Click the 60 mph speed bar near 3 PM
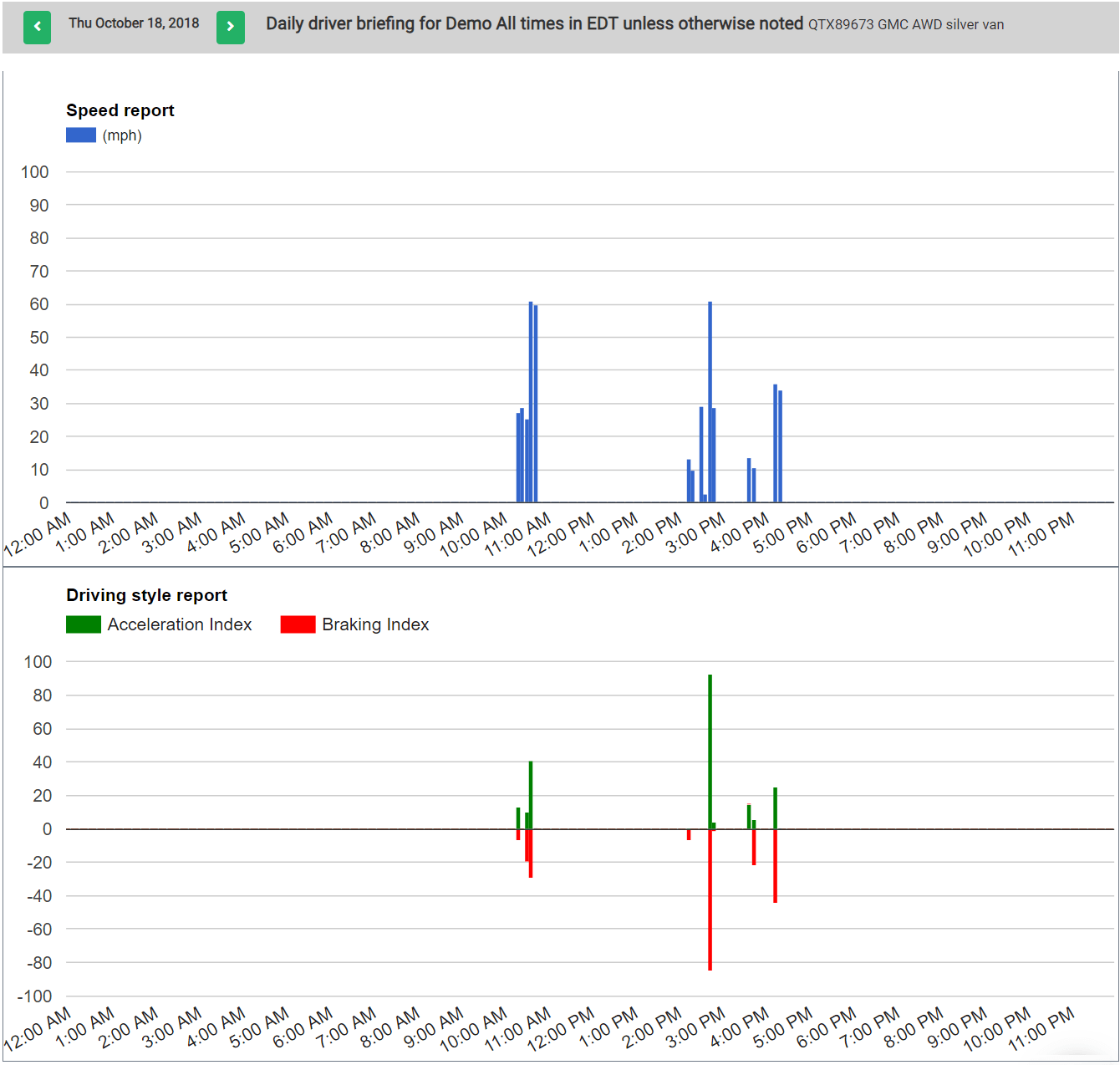This screenshot has width=1120, height=1065. 710,402
